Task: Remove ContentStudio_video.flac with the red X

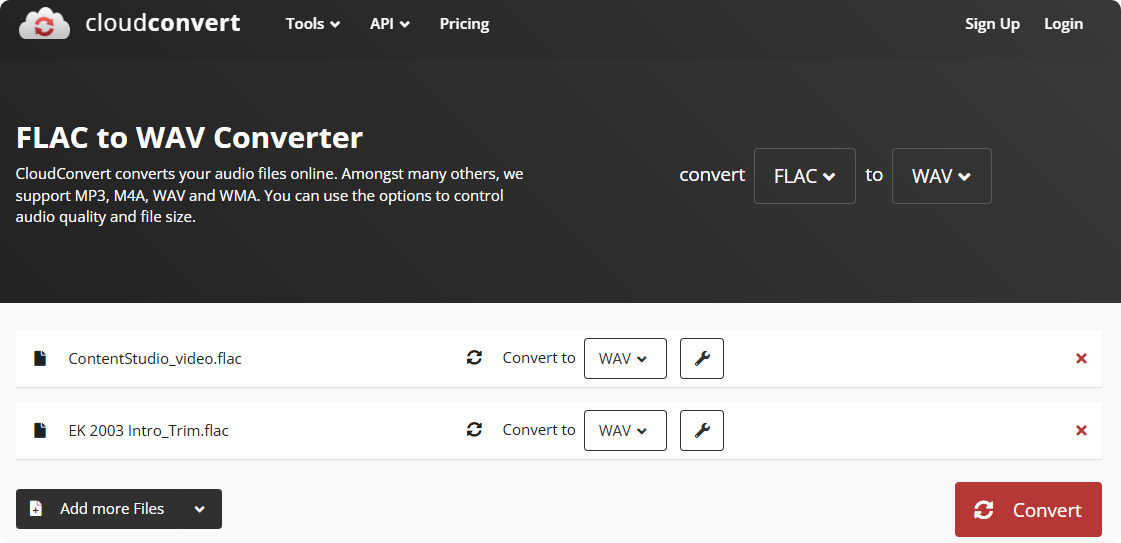Action: pos(1081,358)
